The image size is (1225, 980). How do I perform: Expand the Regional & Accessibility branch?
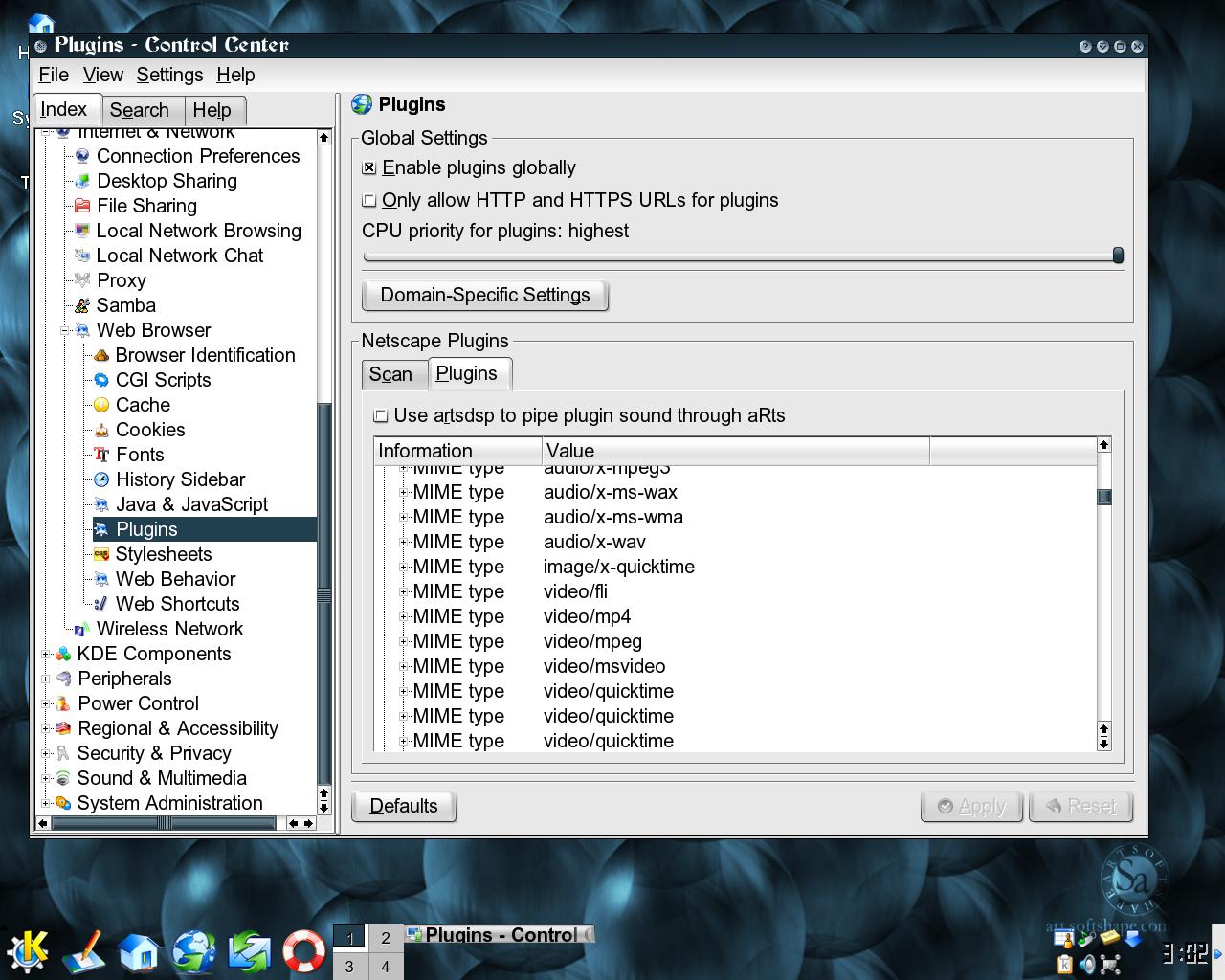pos(45,728)
